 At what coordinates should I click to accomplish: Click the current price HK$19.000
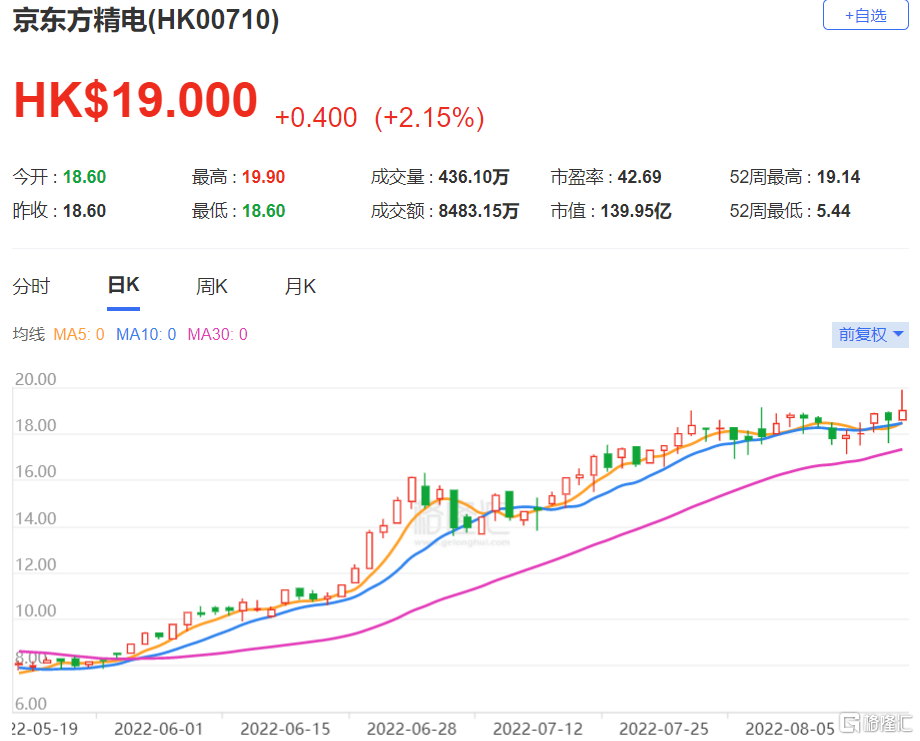click(x=136, y=100)
